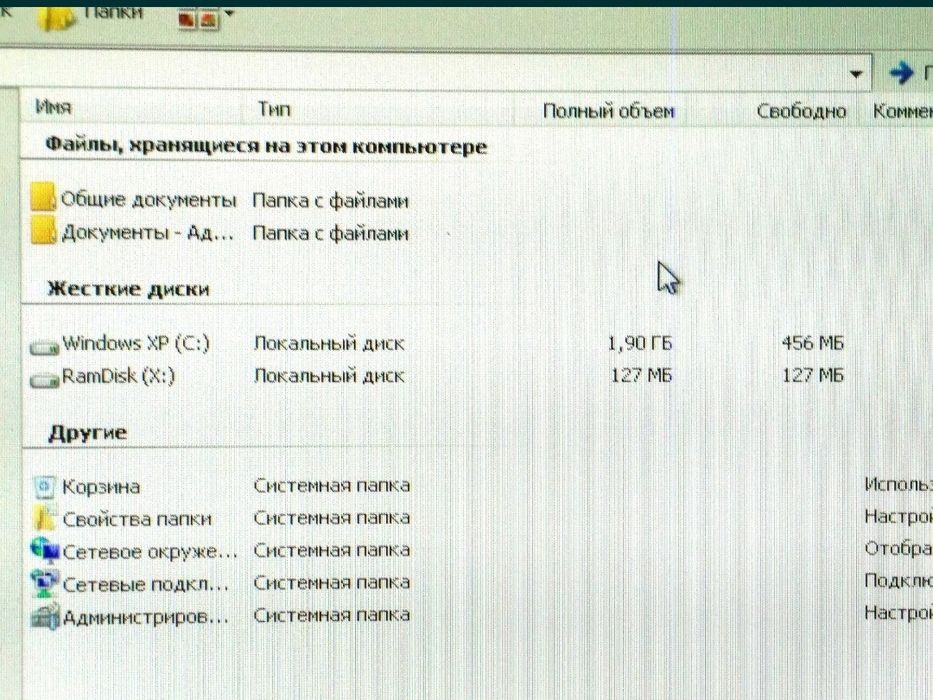Click the Сетевое окруже... label
Image resolution: width=933 pixels, height=700 pixels.
pos(149,552)
